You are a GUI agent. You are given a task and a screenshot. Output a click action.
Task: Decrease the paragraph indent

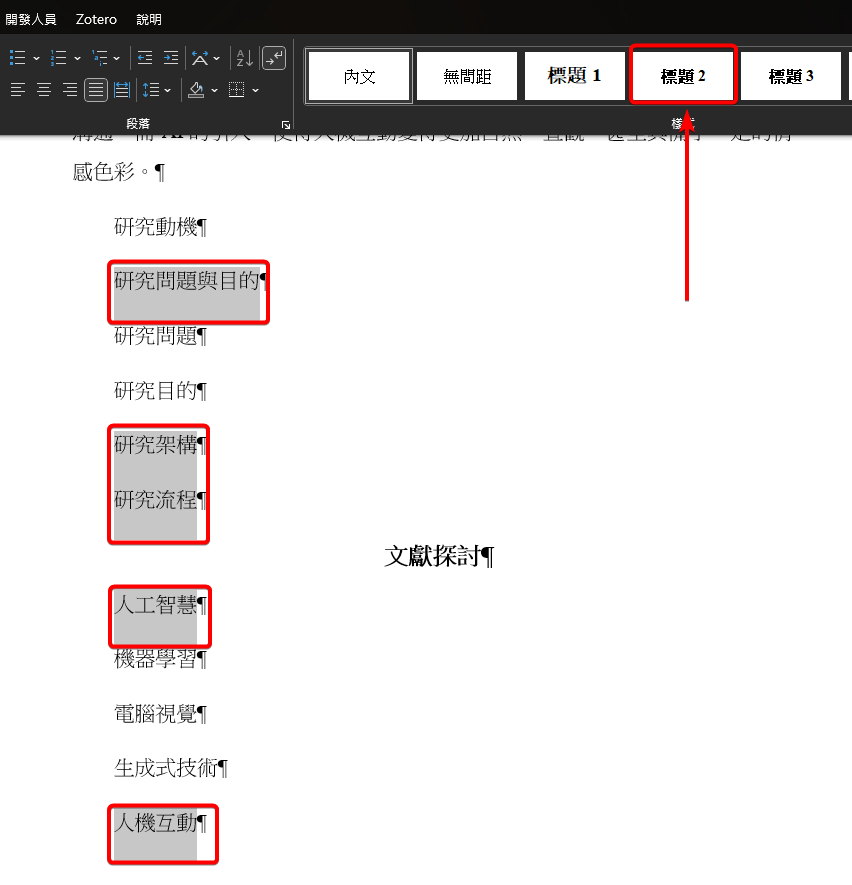[145, 58]
